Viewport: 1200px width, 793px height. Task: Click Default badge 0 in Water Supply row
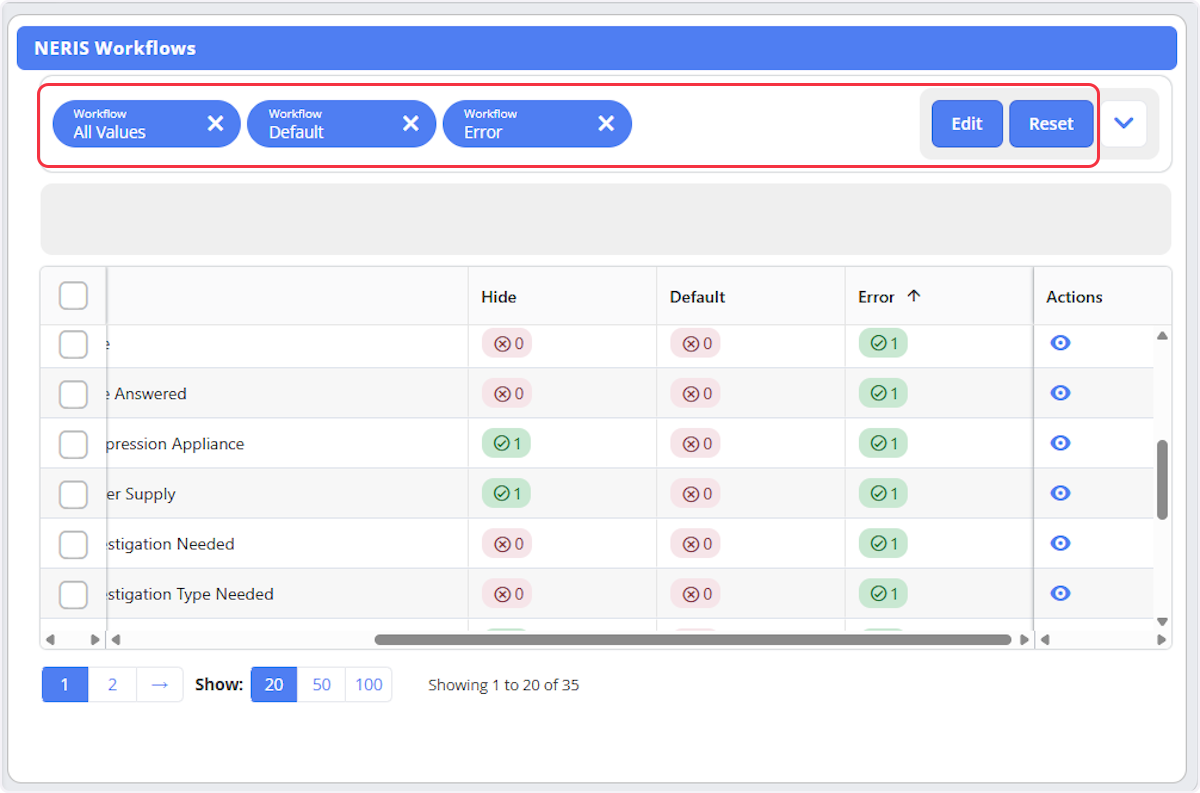point(695,493)
